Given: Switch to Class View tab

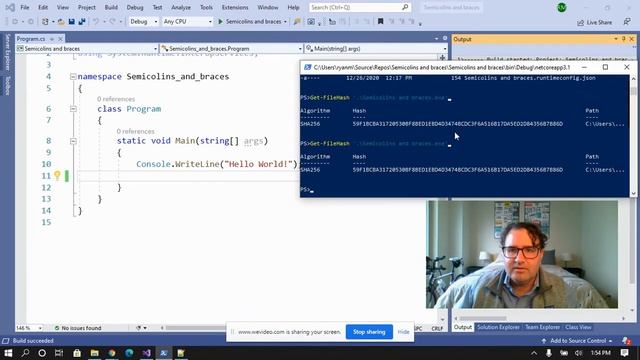Looking at the screenshot, I should (x=578, y=327).
